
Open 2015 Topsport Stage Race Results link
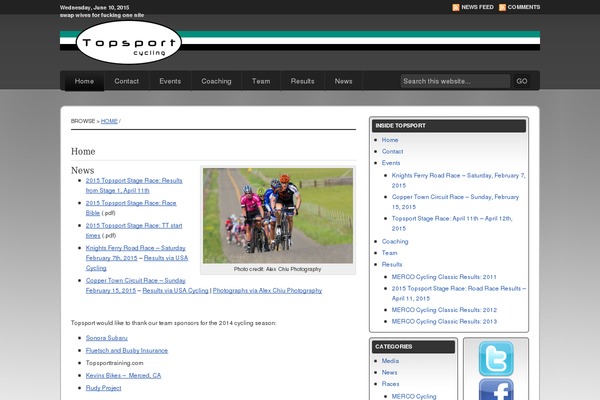click(x=134, y=185)
